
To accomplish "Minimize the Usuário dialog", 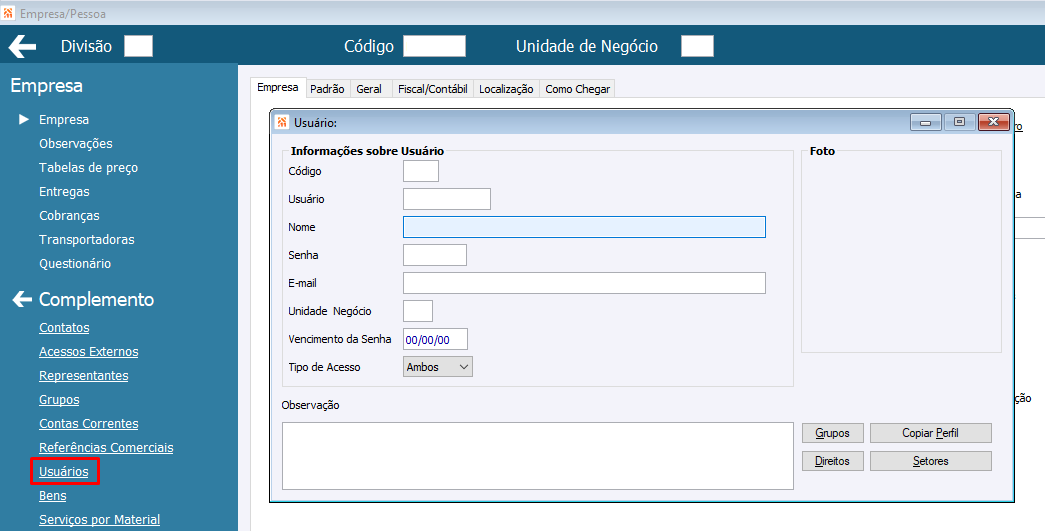I will tap(926, 122).
